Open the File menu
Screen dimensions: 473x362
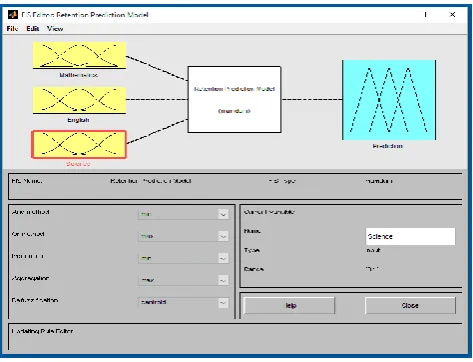point(12,29)
